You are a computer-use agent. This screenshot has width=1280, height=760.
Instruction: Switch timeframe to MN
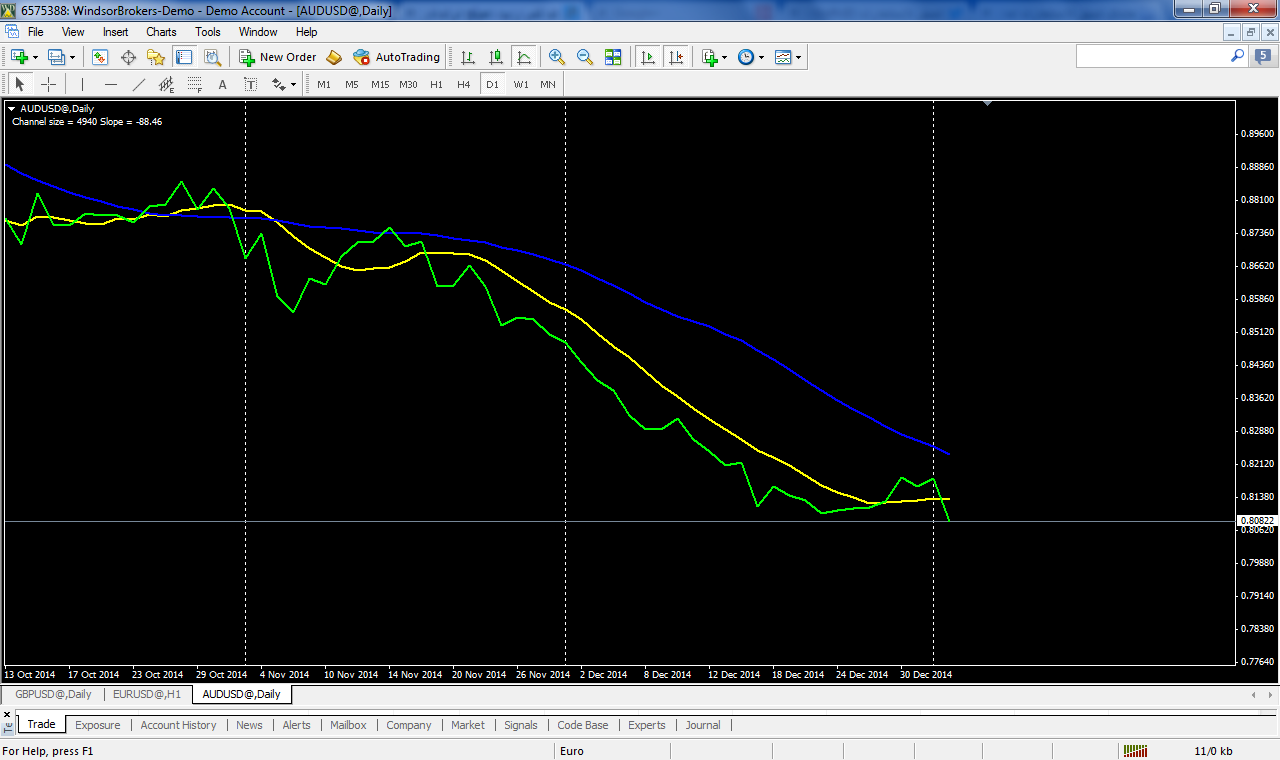point(548,84)
